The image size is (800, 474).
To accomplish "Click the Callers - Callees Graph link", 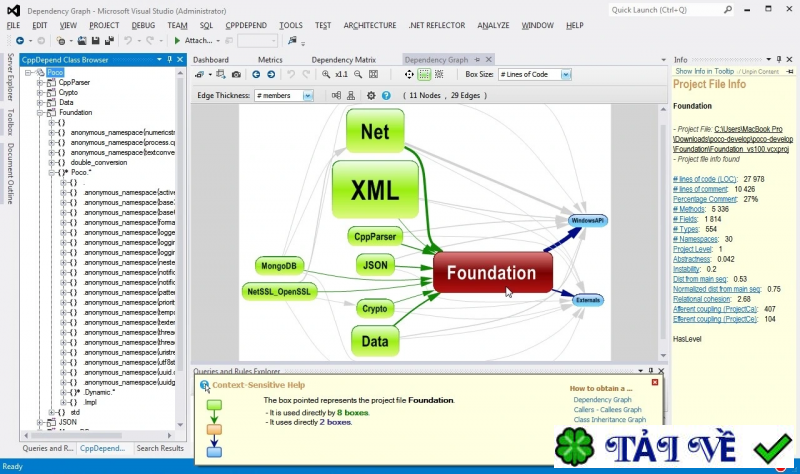I will coord(607,409).
